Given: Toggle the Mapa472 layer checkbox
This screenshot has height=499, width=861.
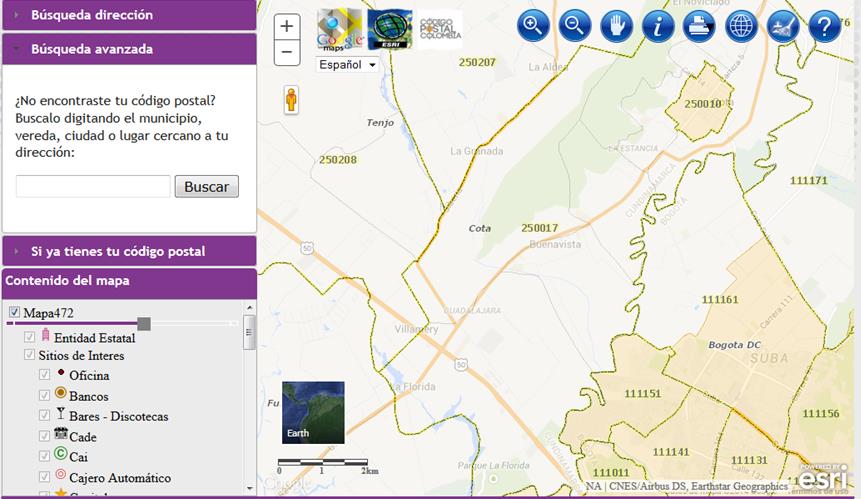Looking at the screenshot, I should pos(14,313).
